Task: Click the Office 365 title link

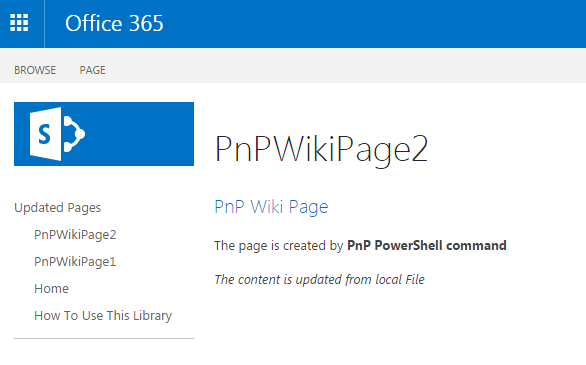Action: pyautogui.click(x=114, y=23)
